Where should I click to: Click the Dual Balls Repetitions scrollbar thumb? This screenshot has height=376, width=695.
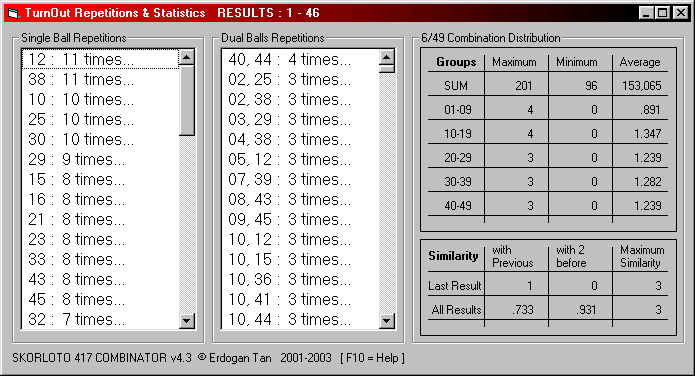click(387, 69)
